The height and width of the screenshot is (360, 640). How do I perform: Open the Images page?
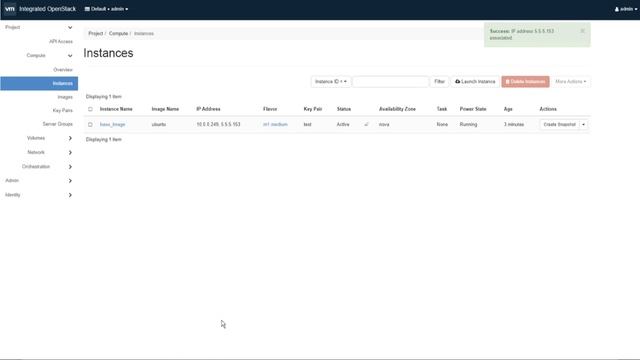coord(65,97)
